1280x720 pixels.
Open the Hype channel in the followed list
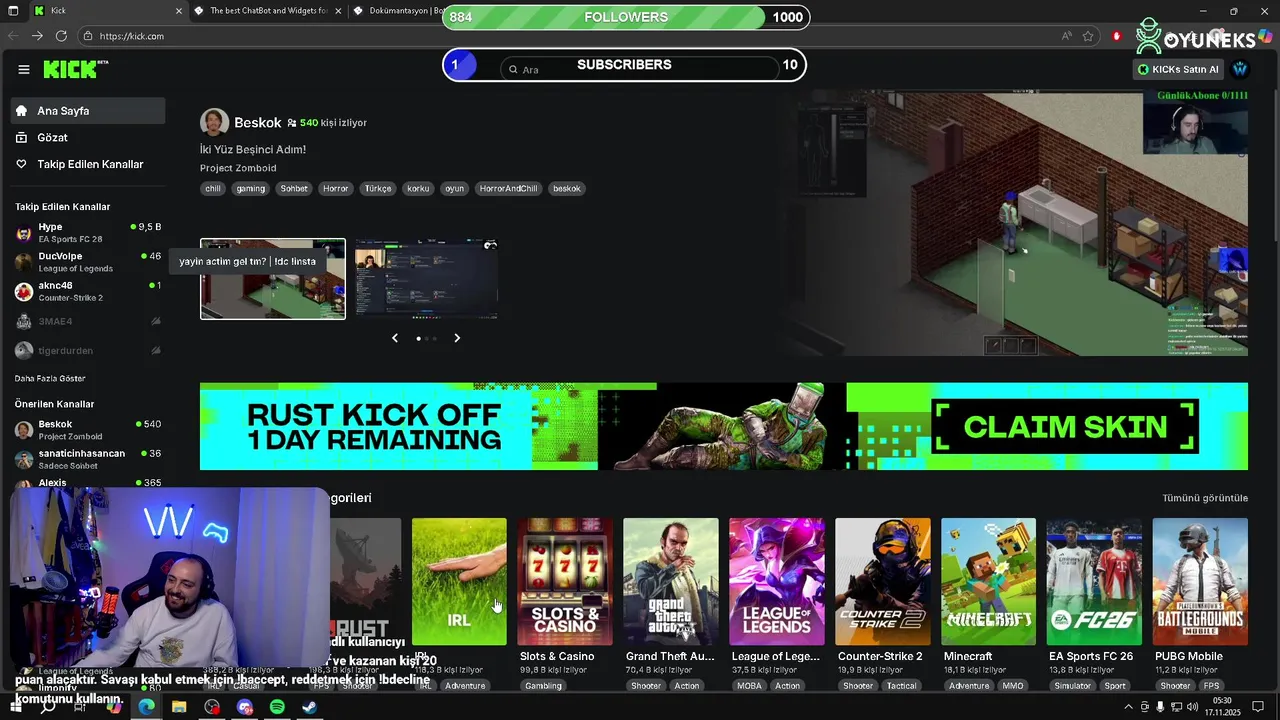coord(88,233)
